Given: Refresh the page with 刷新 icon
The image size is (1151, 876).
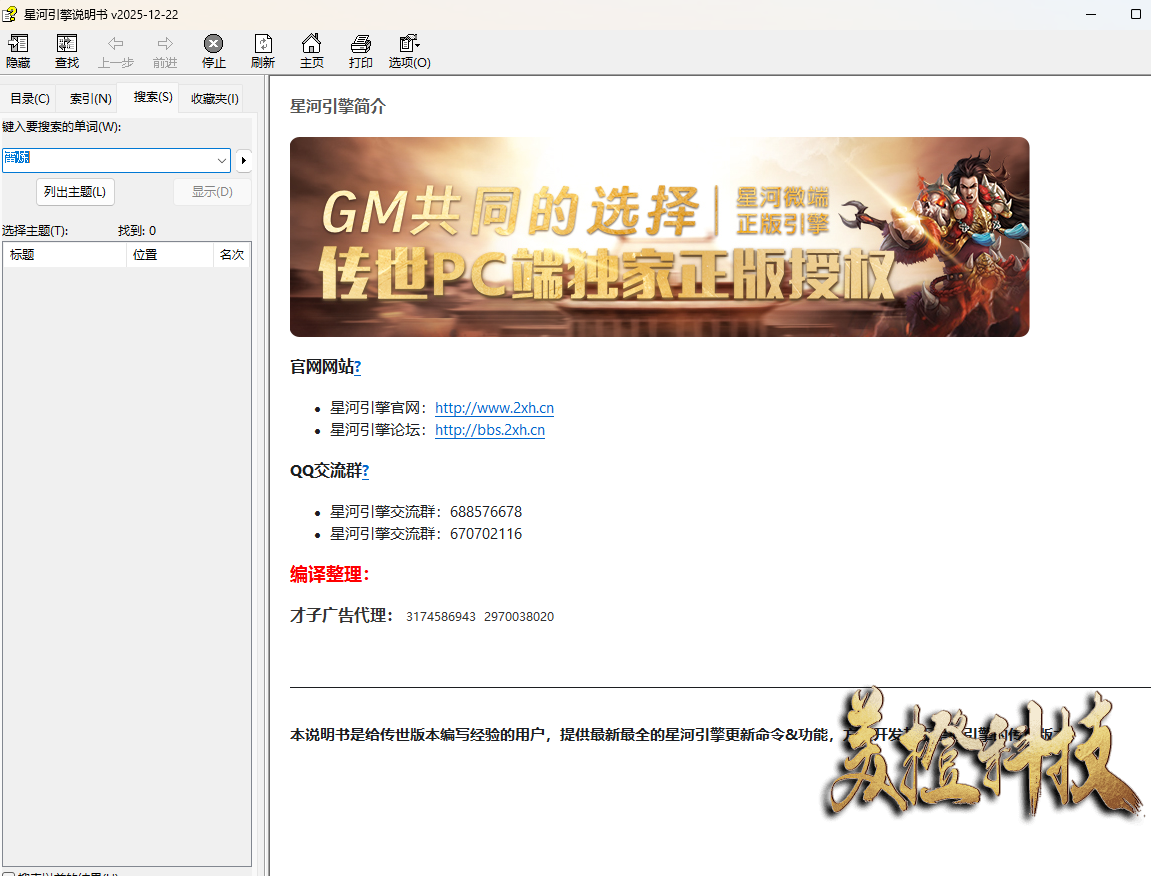Looking at the screenshot, I should (262, 45).
